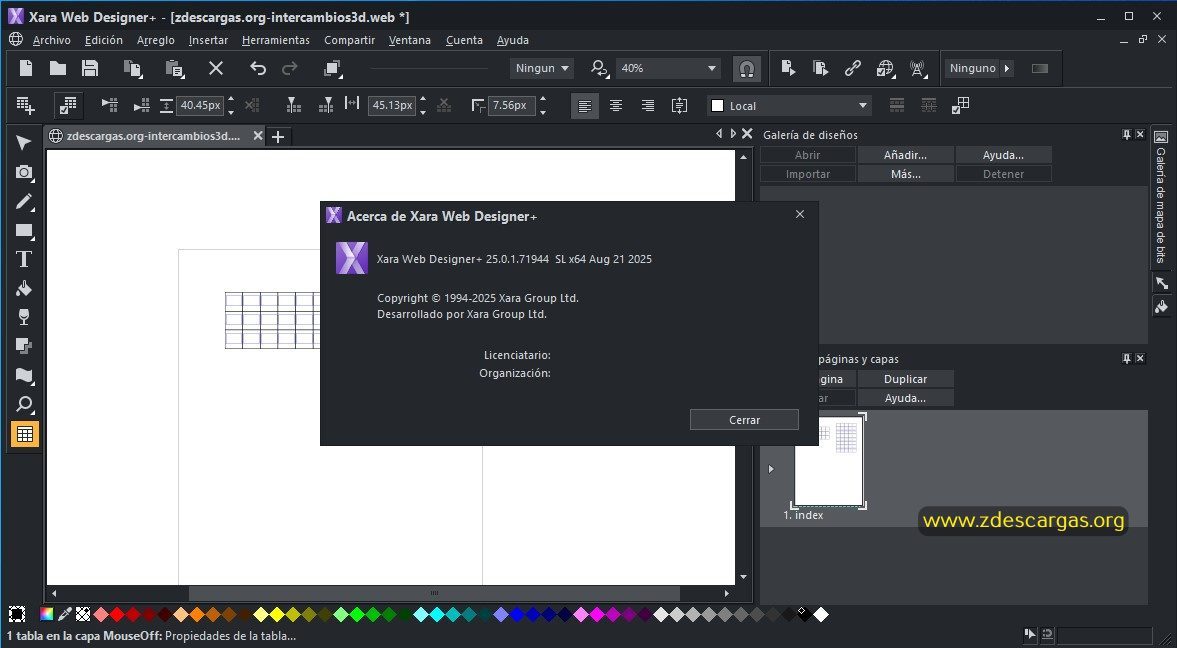1177x648 pixels.
Task: Open the Insertar menu
Action: (208, 41)
